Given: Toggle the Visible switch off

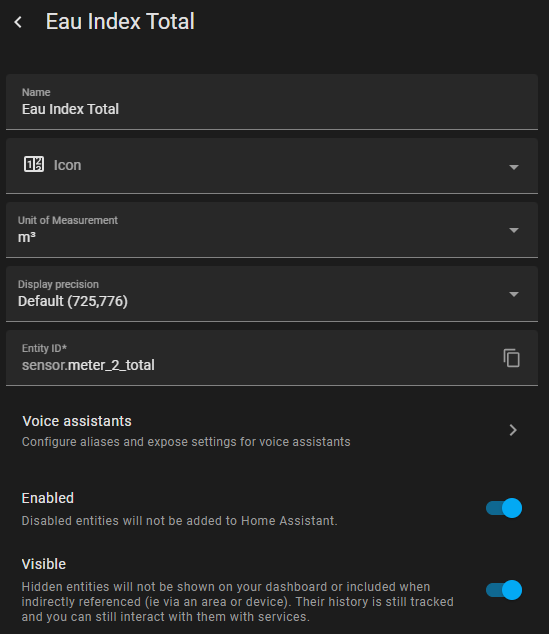Looking at the screenshot, I should click(x=504, y=590).
